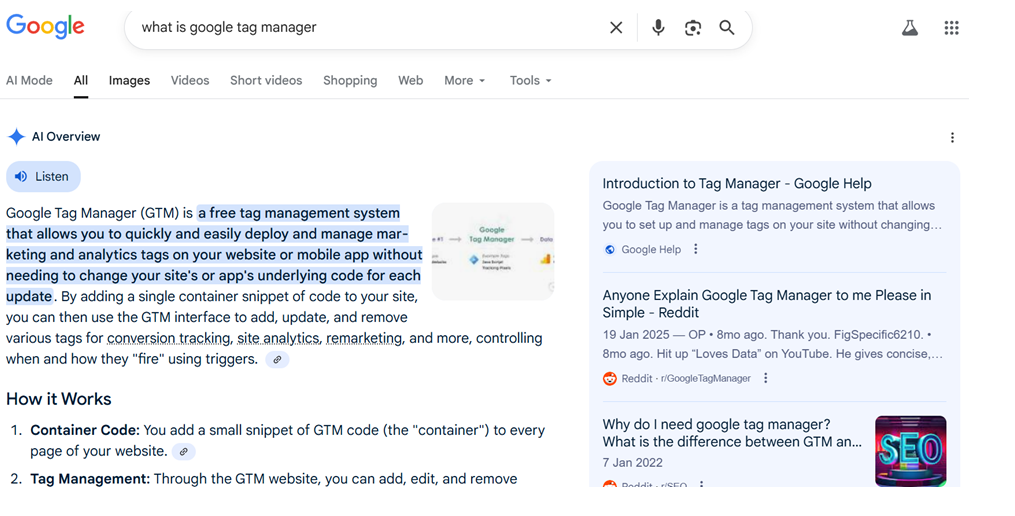Start voice search with microphone icon
The width and height of the screenshot is (1015, 516).
658,28
